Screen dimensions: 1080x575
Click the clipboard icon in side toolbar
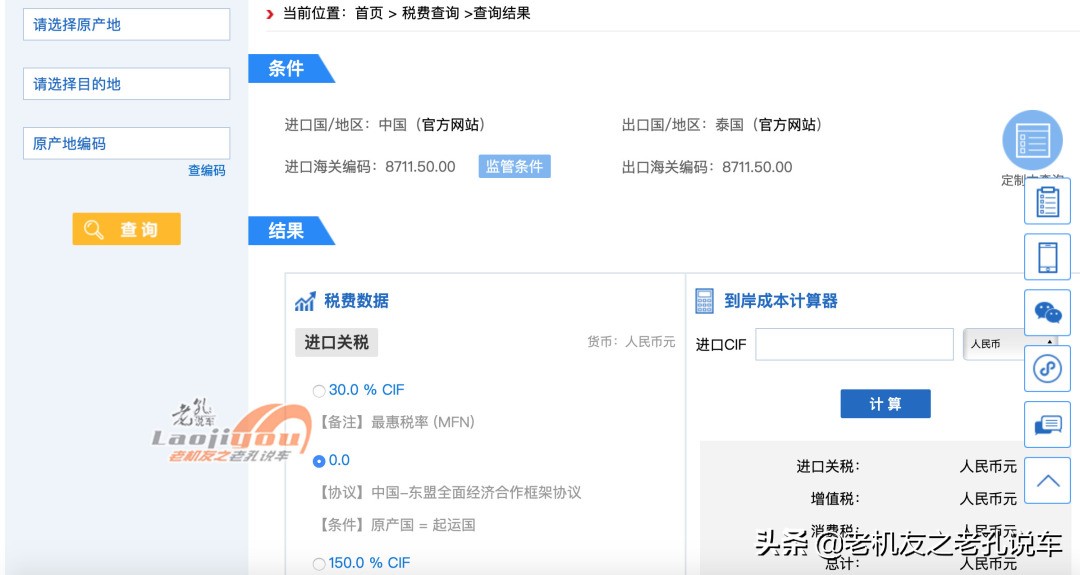click(1048, 201)
